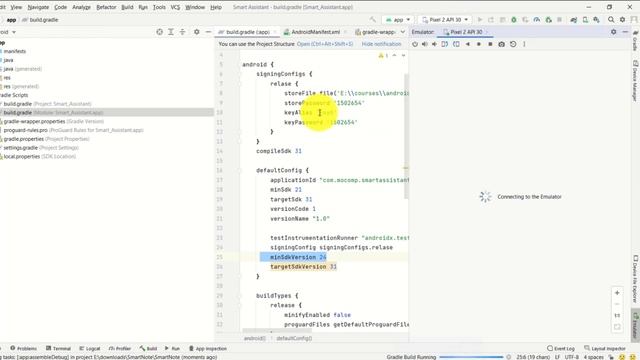Show hidden editor tabs dropdown chevron
Image resolution: width=640 pixels, height=360 pixels.
click(403, 32)
